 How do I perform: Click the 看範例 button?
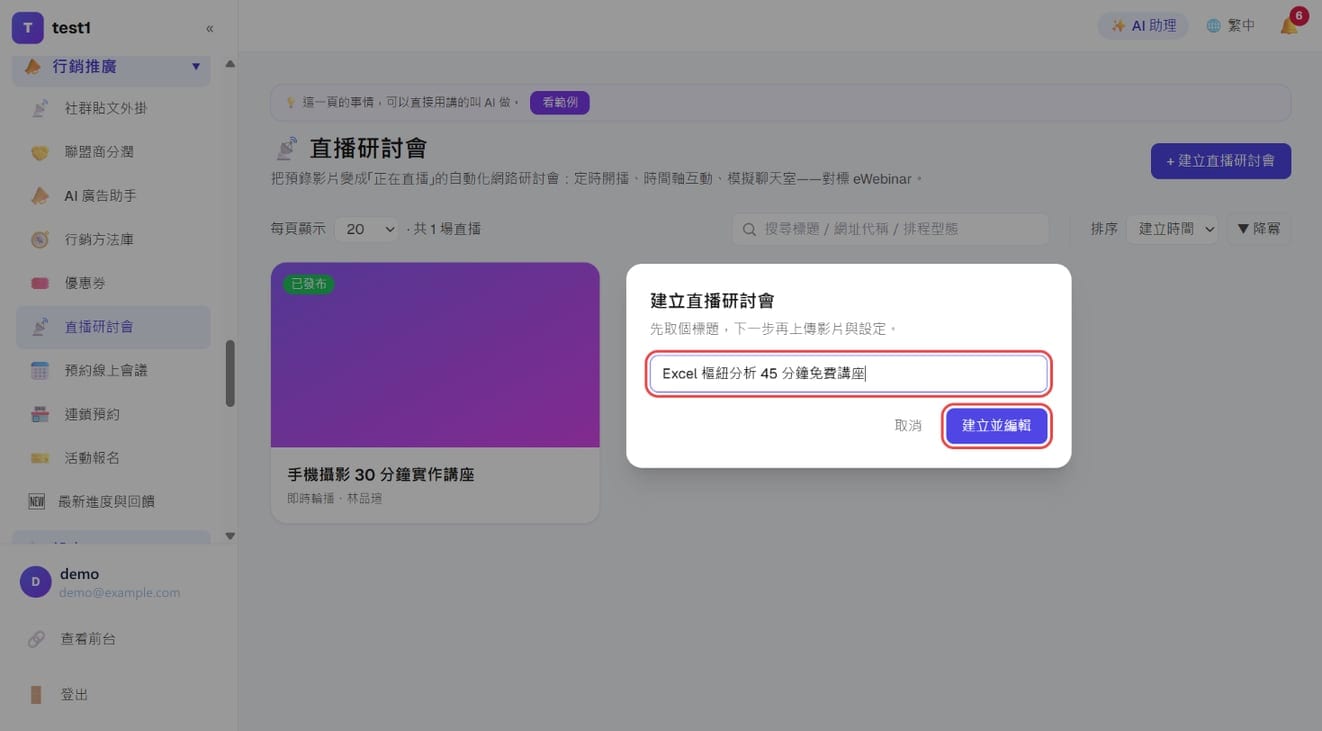[559, 102]
